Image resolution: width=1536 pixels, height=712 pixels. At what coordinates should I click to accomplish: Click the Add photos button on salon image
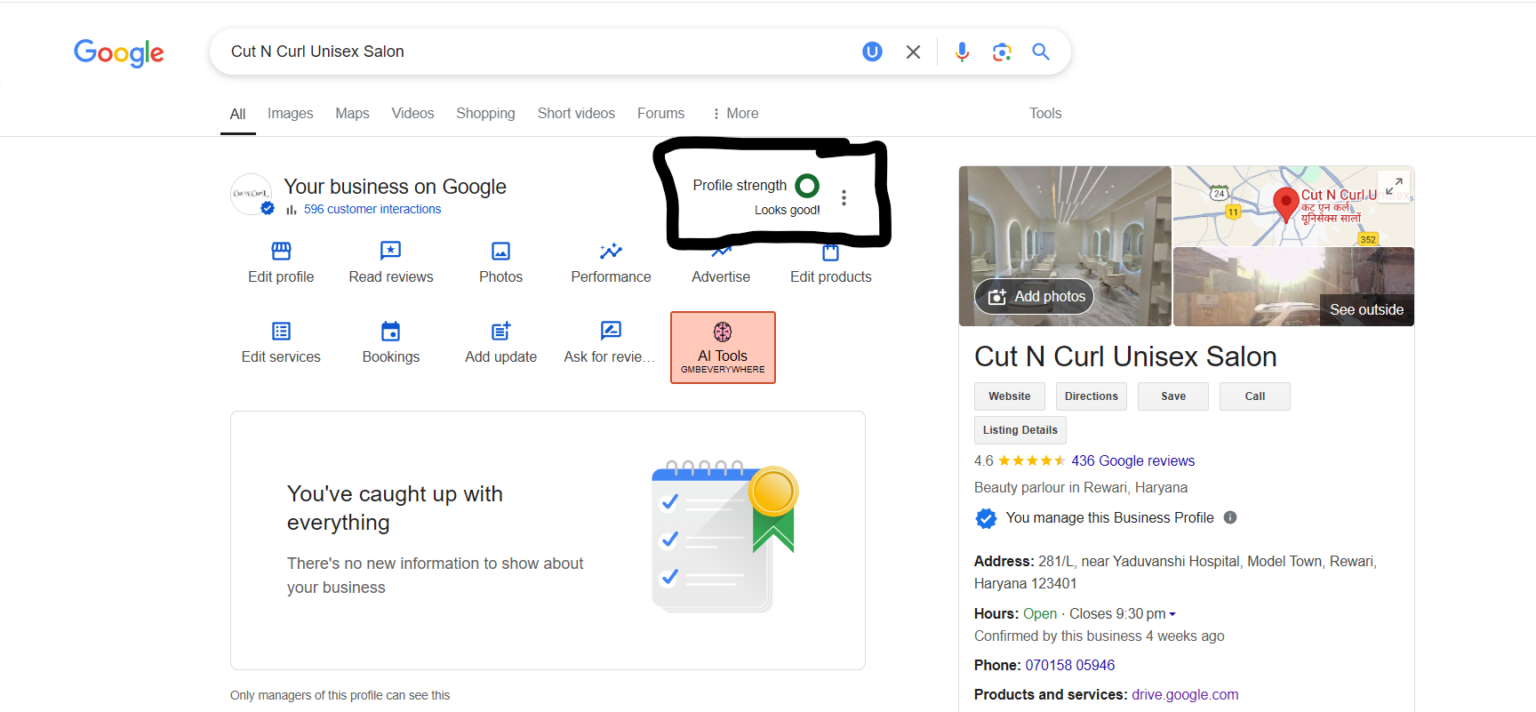pos(1034,296)
